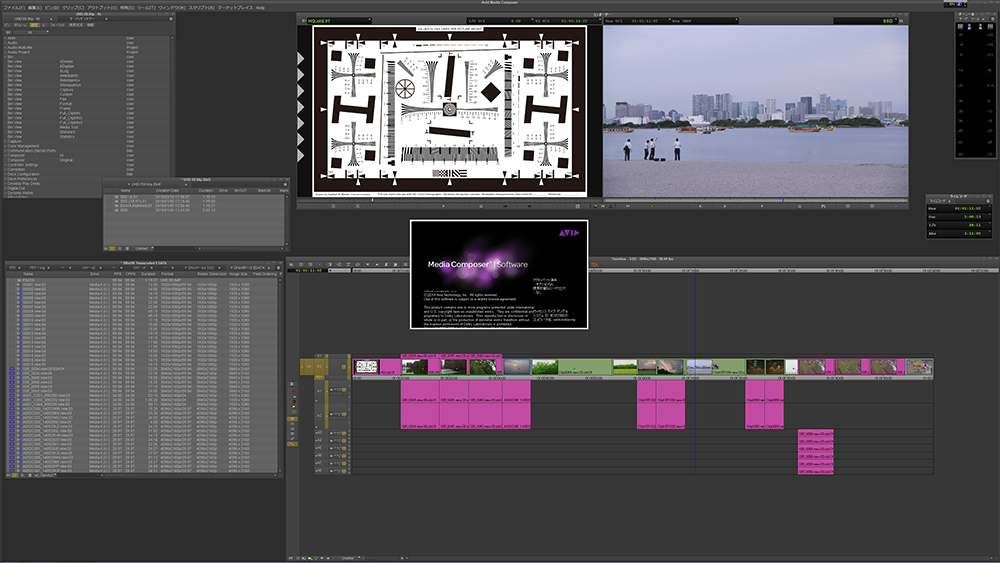
Task: Click the record monitor position bar
Action: tap(756, 200)
